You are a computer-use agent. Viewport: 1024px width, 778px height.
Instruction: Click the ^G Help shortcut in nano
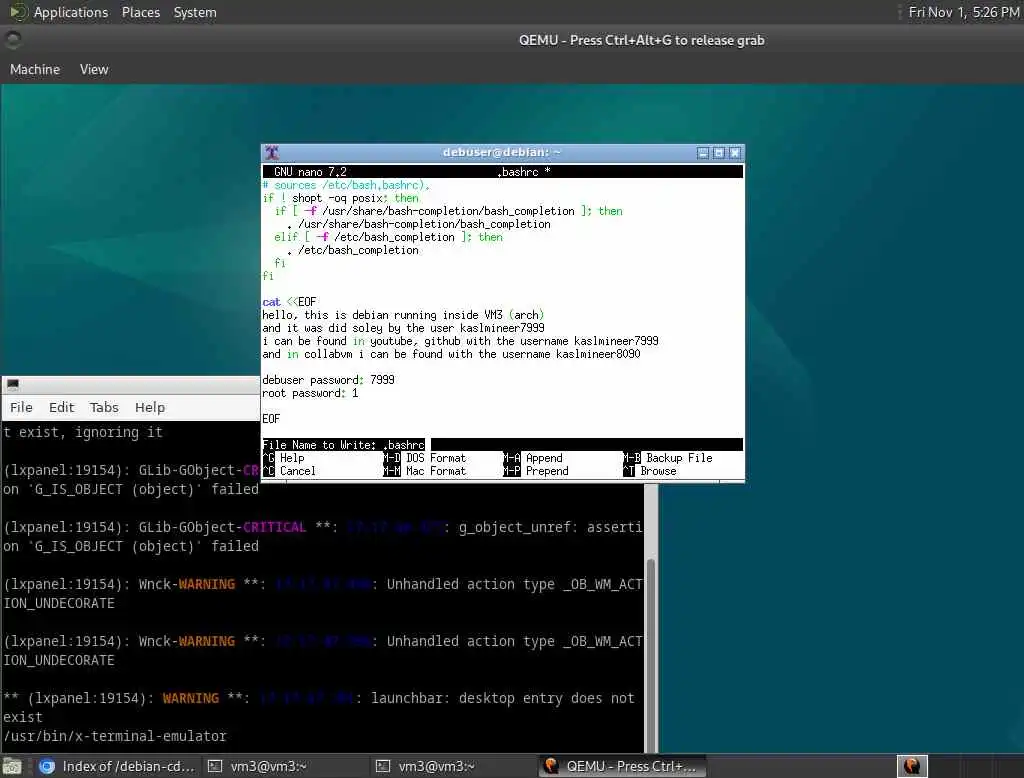[x=283, y=458]
